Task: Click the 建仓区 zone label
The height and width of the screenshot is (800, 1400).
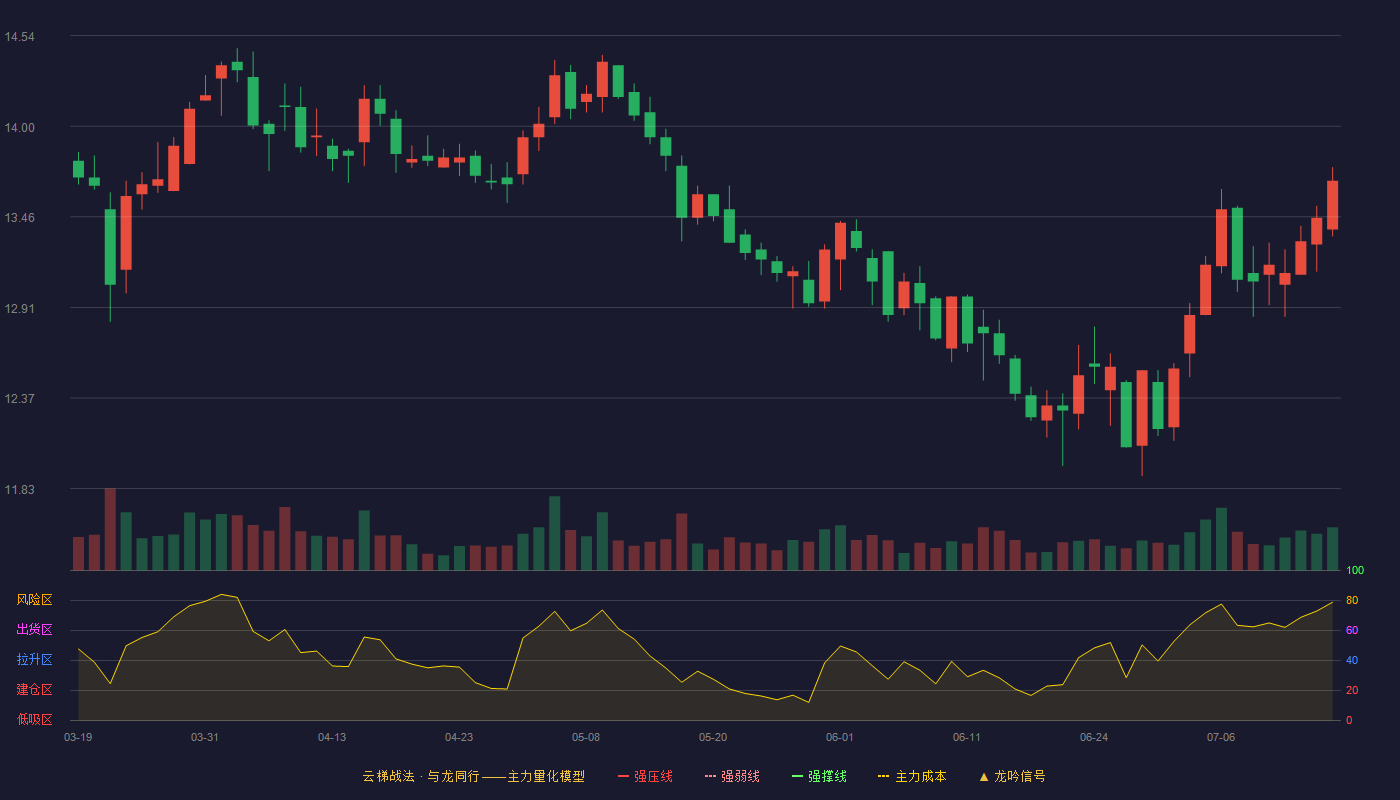Action: click(34, 690)
